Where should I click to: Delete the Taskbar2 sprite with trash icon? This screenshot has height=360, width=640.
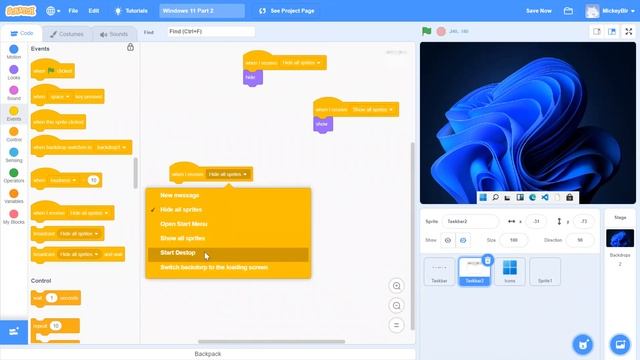[x=487, y=260]
